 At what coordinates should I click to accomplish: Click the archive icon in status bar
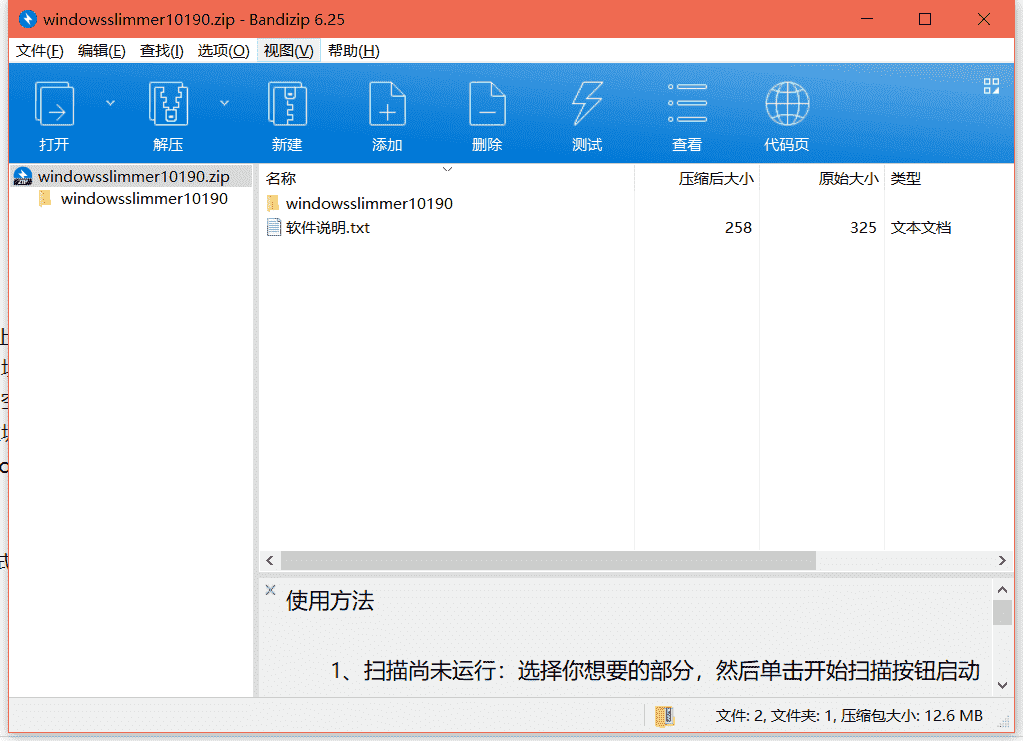[664, 716]
